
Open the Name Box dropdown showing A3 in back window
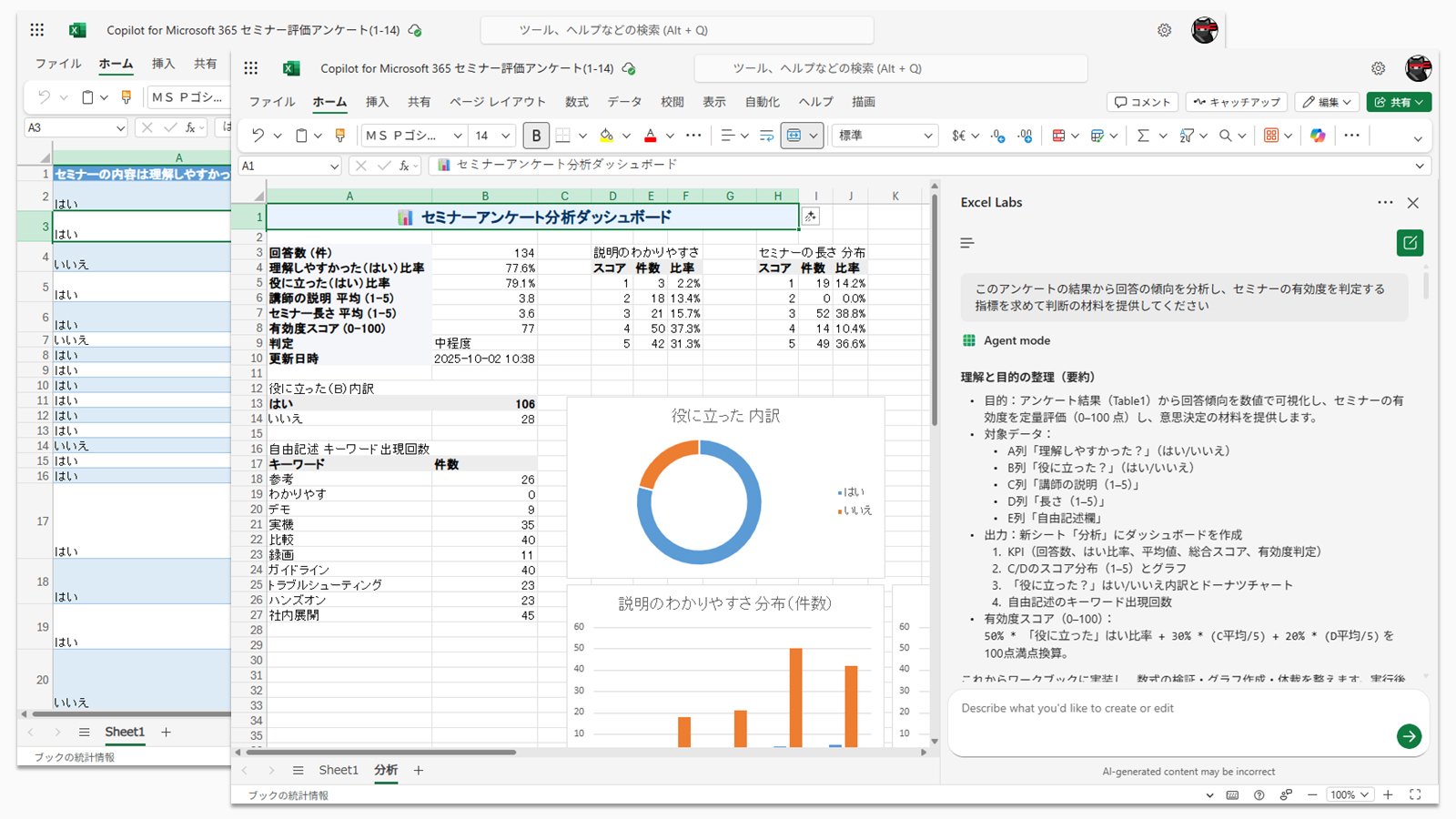[119, 127]
